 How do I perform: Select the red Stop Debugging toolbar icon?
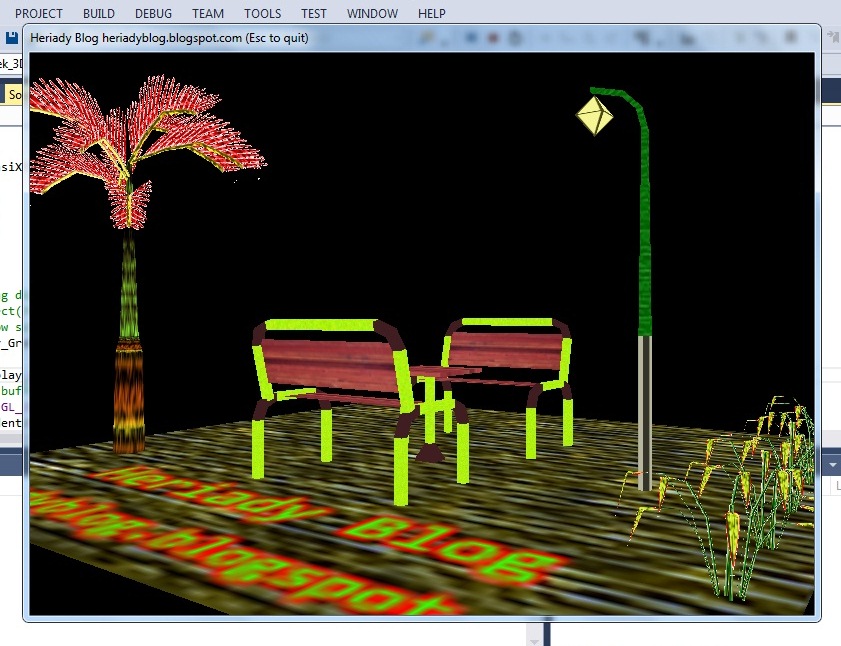pos(492,36)
